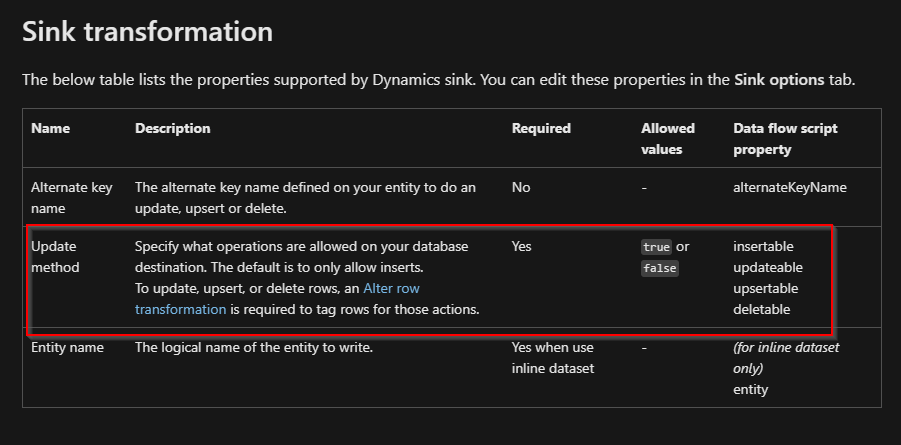Image resolution: width=901 pixels, height=445 pixels.
Task: Click the Required column header
Action: [541, 128]
